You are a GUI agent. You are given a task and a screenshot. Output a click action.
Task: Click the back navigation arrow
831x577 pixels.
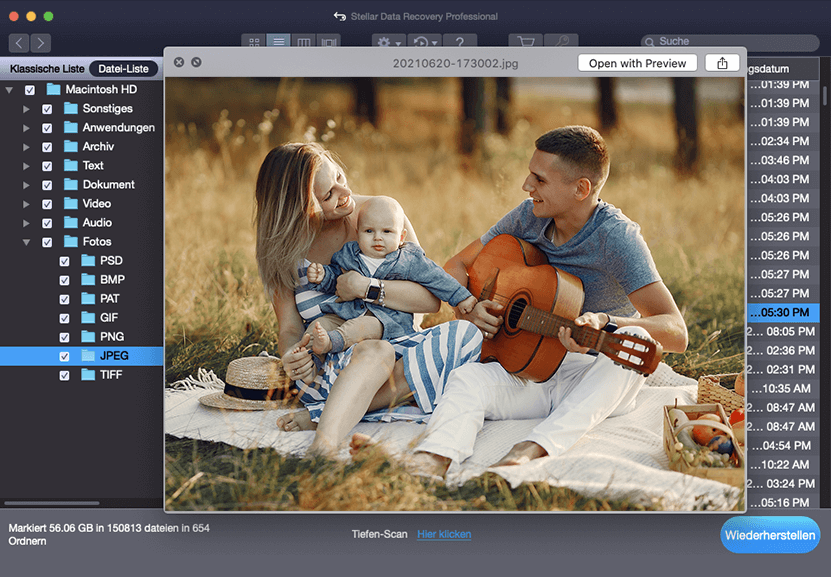(x=19, y=43)
